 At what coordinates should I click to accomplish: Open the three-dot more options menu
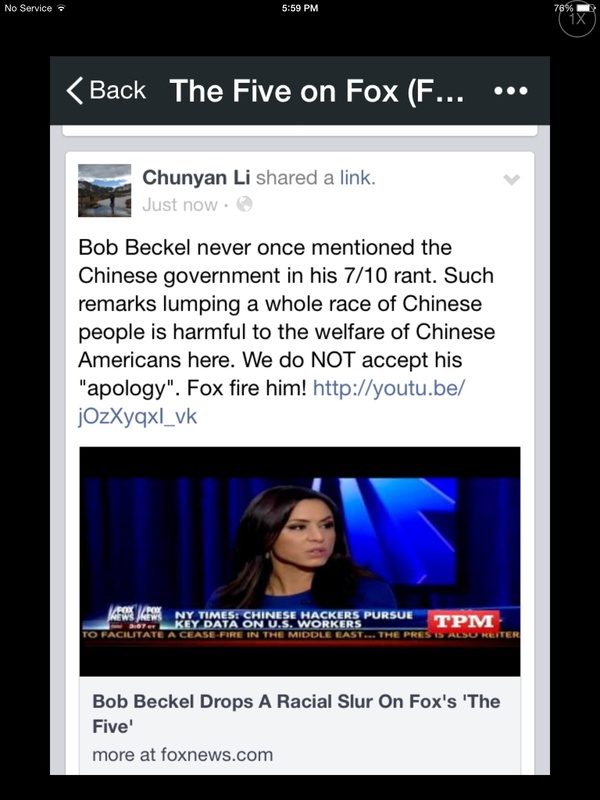point(511,91)
